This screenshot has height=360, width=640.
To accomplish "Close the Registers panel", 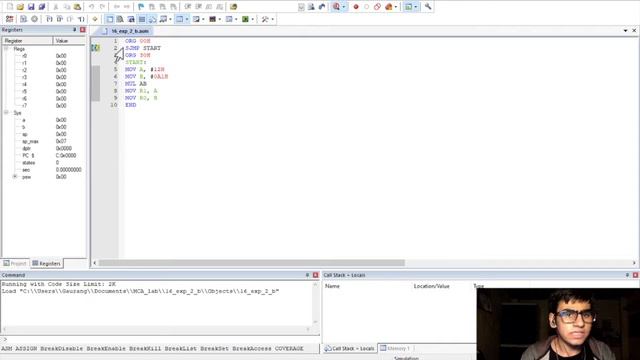I will (x=83, y=30).
